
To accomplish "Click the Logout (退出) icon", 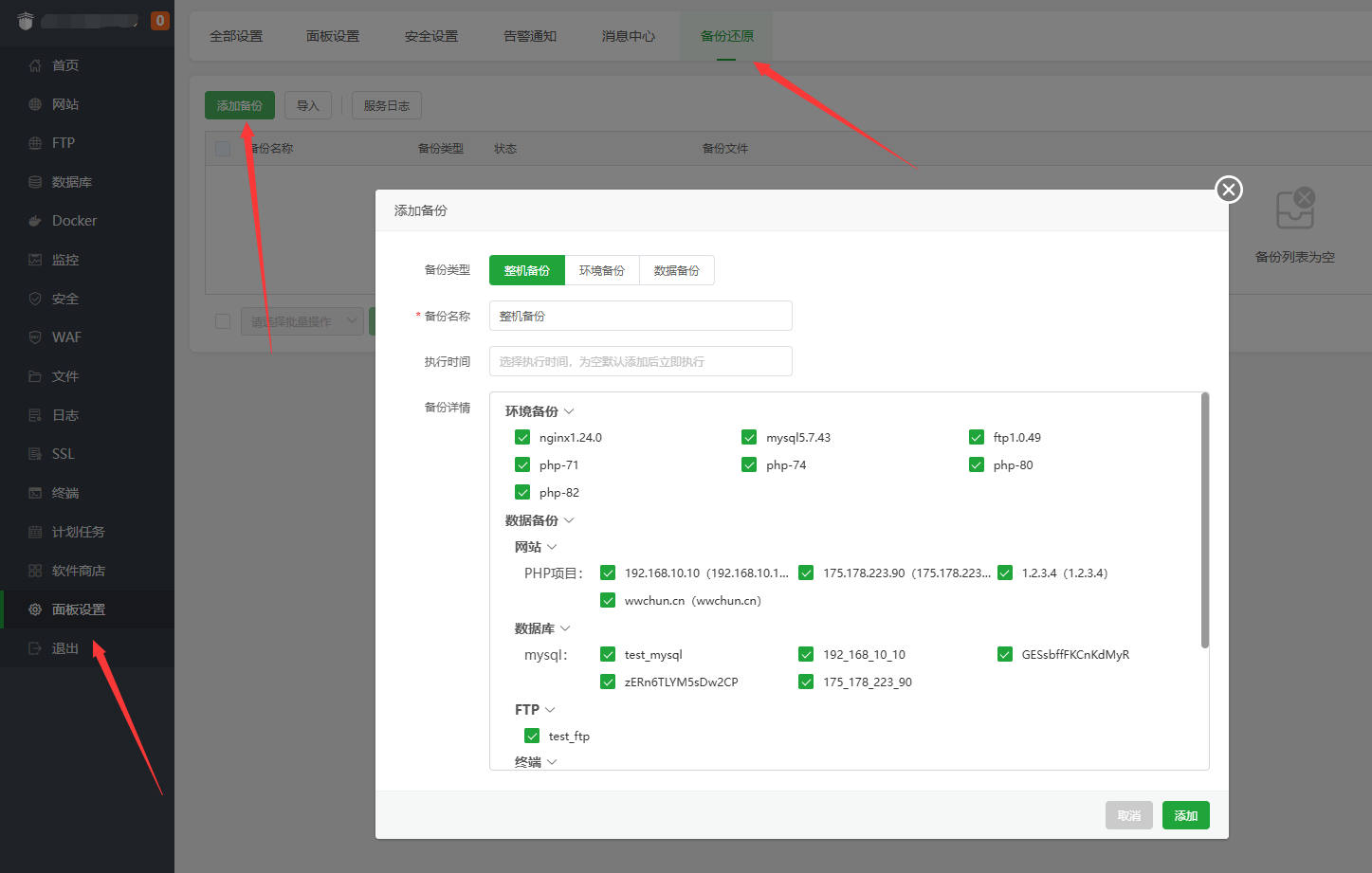I will pyautogui.click(x=35, y=648).
